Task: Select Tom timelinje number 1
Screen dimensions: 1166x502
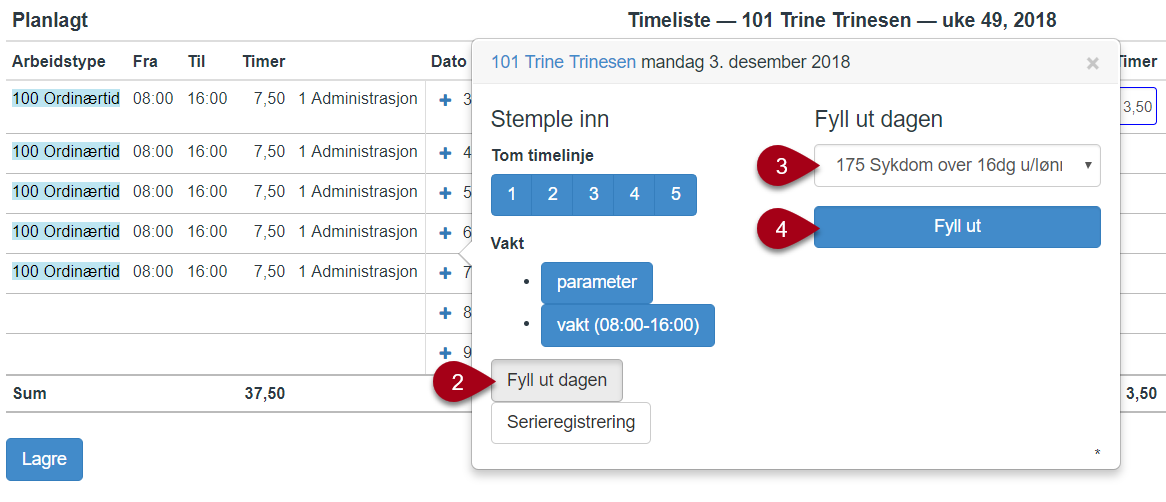Action: [512, 195]
